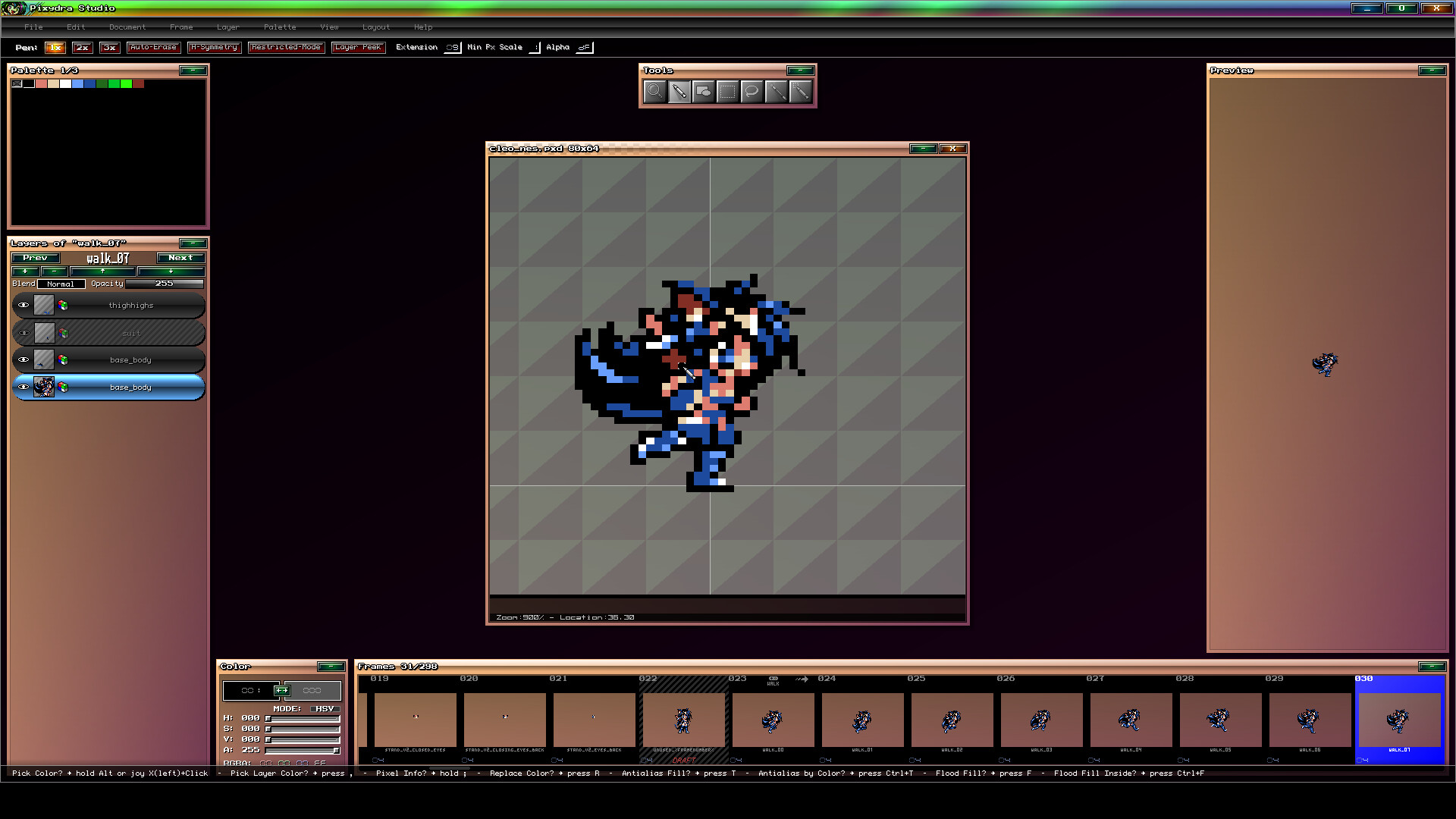This screenshot has width=1456, height=819.
Task: Enable Auto-Erase pen option
Action: point(153,47)
